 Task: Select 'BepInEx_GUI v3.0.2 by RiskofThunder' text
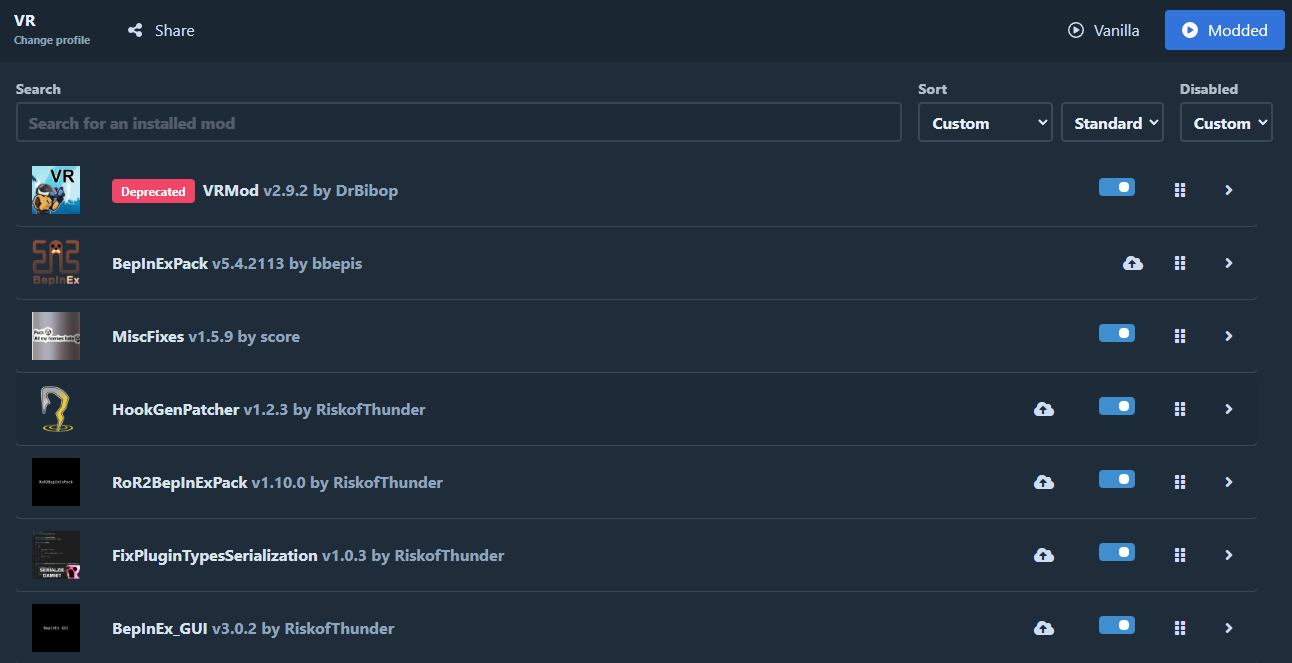point(253,628)
